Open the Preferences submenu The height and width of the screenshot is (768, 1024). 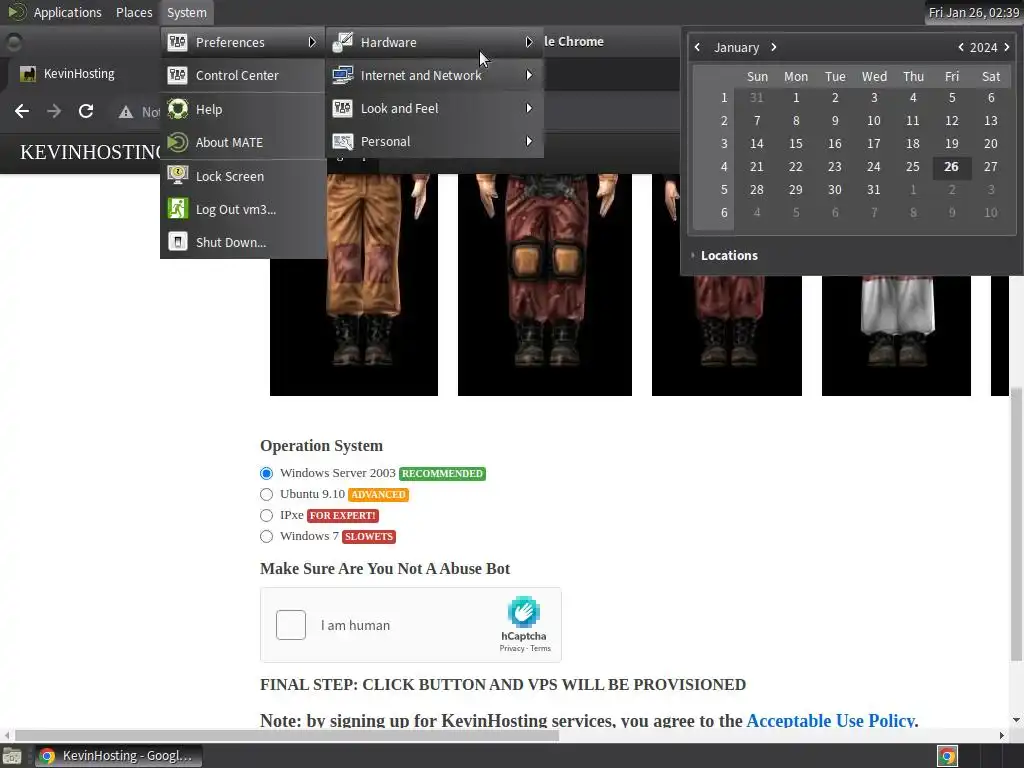pyautogui.click(x=242, y=42)
